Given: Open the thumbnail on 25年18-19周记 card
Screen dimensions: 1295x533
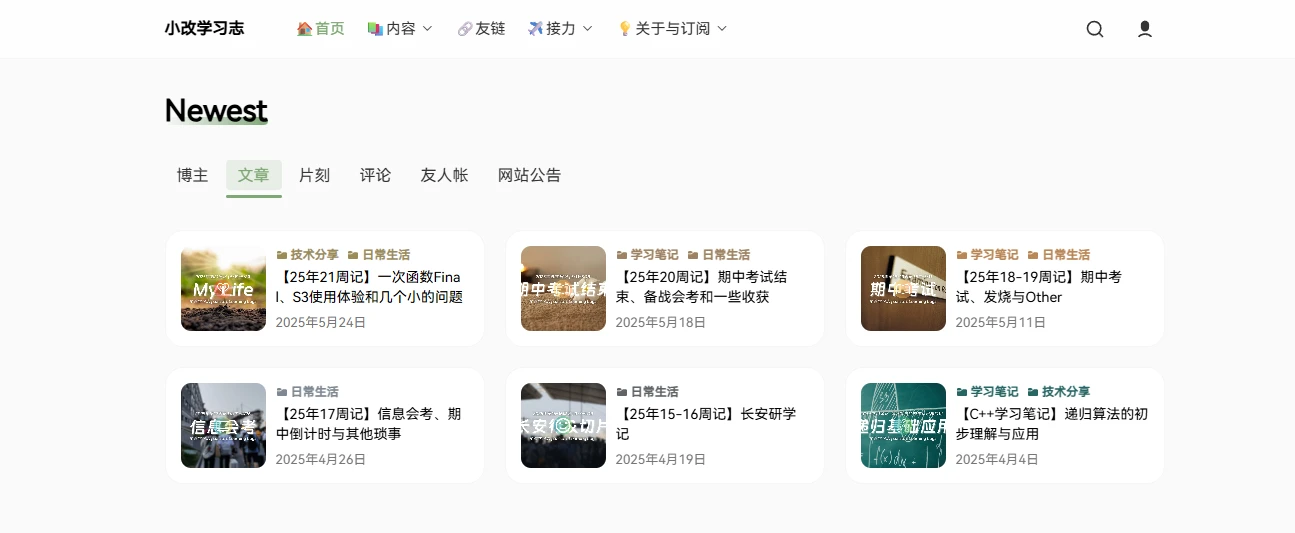Looking at the screenshot, I should (x=903, y=288).
